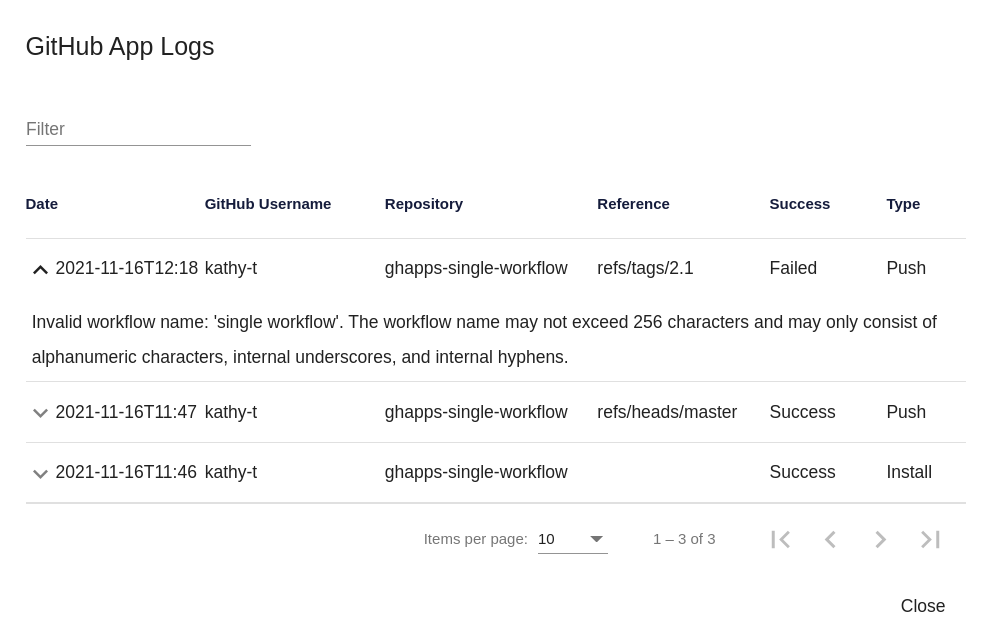Viewport: 990px width, 632px height.
Task: Go to previous page of logs
Action: (830, 539)
